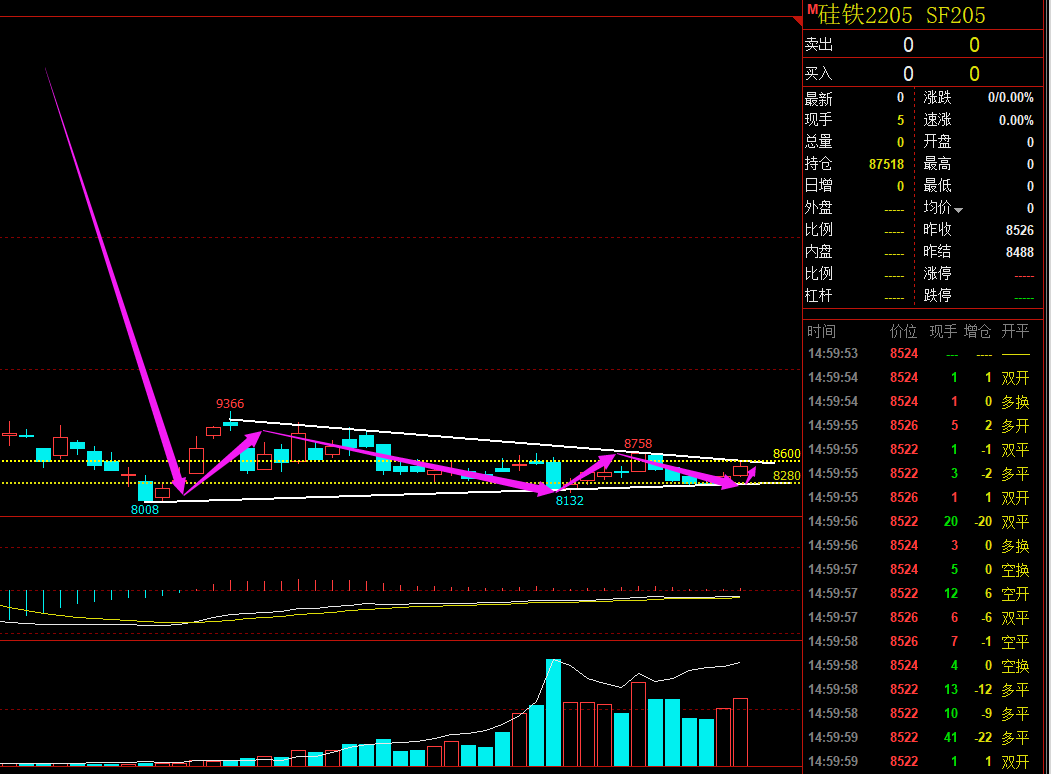Click the last red candlestick on chart
The image size is (1051, 774).
[740, 470]
